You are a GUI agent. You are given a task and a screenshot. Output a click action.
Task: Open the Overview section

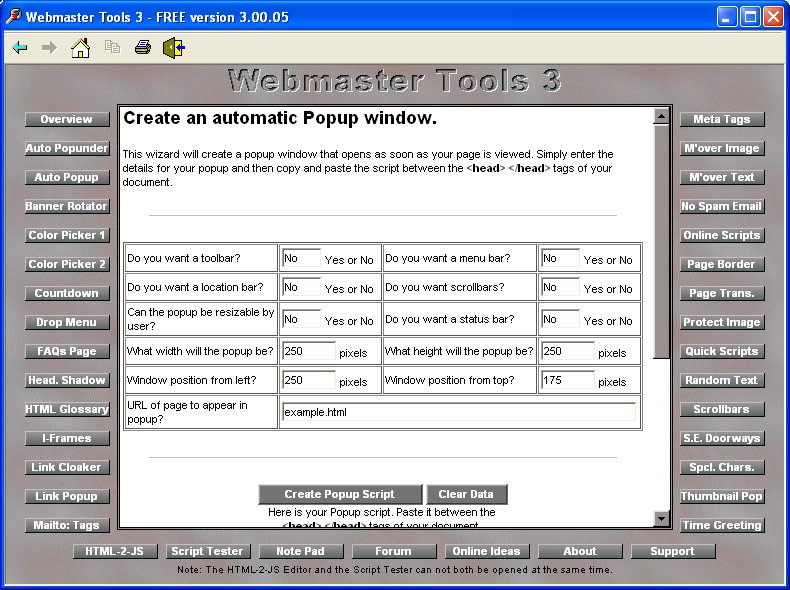pos(67,119)
